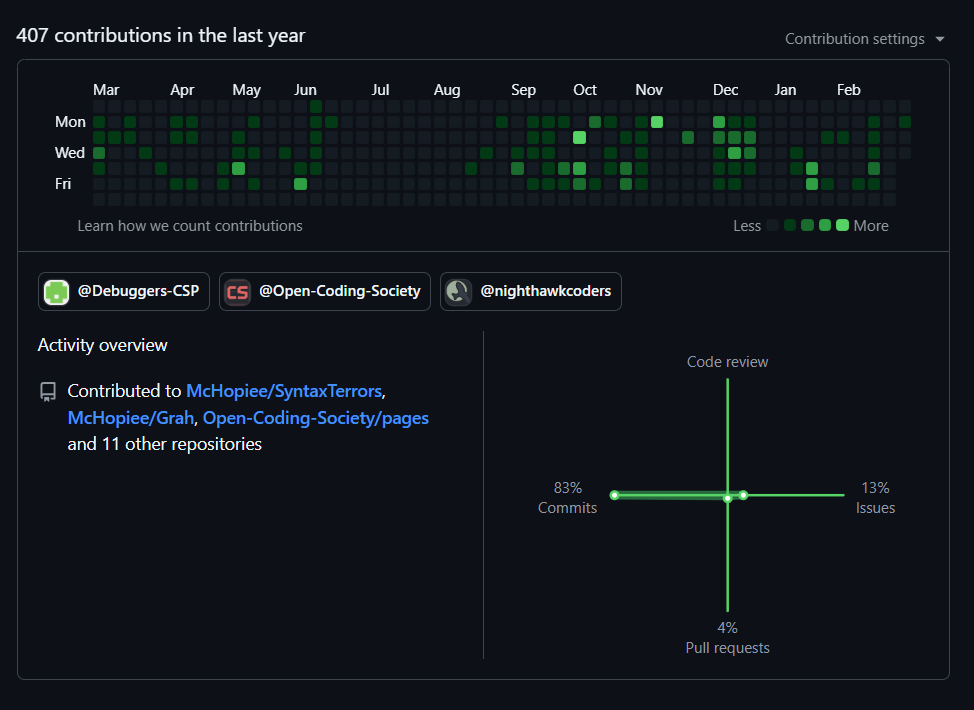Image resolution: width=974 pixels, height=710 pixels.
Task: Click the Debuggers-CSP green block avatar icon
Action: coord(56,291)
